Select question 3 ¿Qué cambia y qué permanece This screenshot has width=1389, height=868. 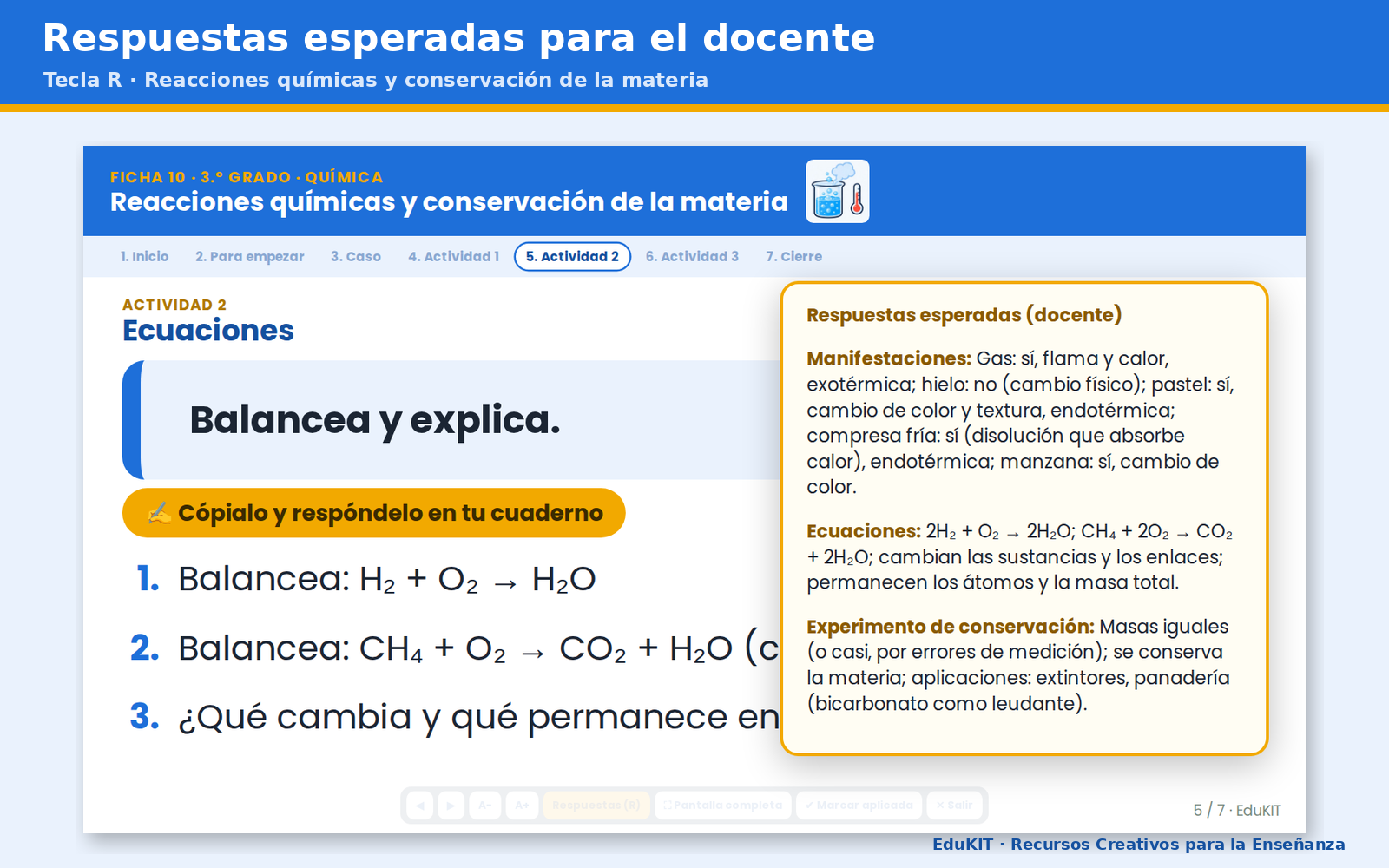pyautogui.click(x=455, y=717)
